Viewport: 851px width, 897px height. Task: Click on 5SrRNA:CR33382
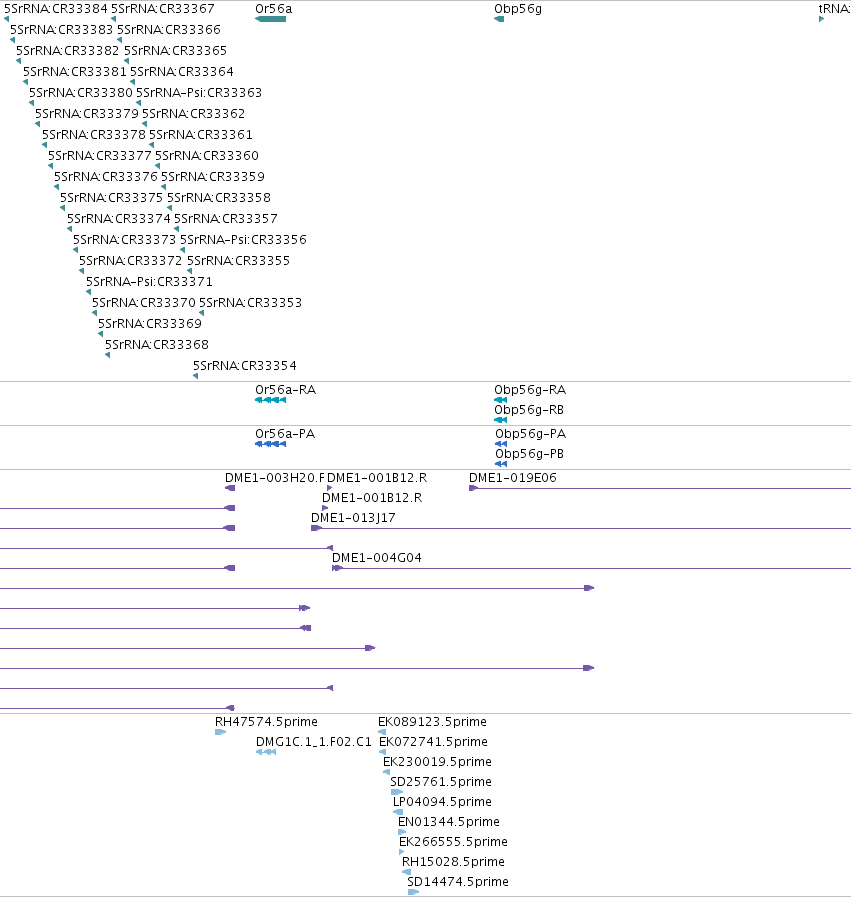pyautogui.click(x=67, y=51)
